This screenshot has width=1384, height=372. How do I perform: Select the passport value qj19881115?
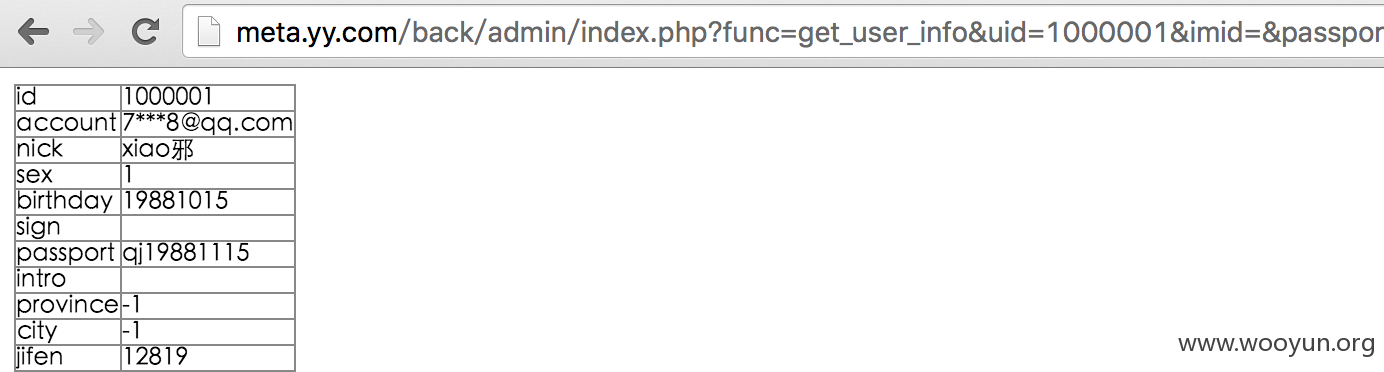[x=186, y=253]
